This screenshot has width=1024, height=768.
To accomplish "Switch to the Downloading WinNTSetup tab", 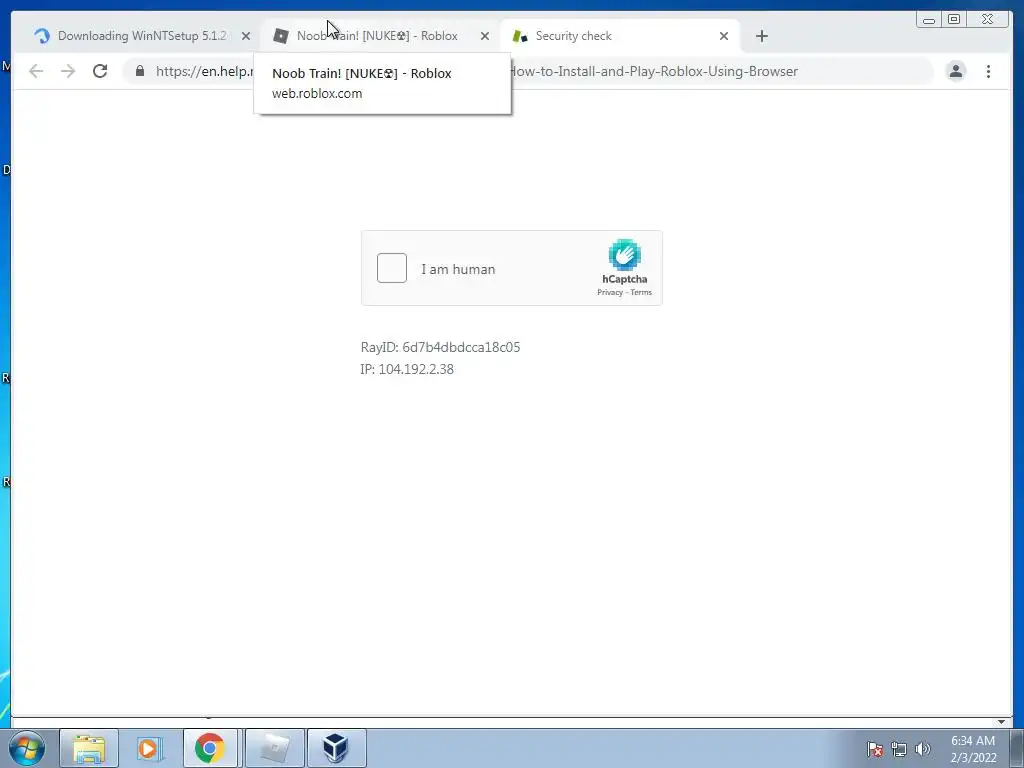I will click(x=141, y=36).
